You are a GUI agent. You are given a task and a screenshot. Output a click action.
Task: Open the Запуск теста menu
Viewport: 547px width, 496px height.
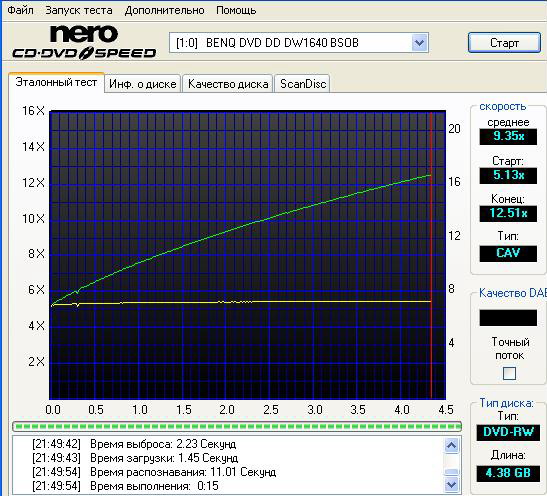pos(79,10)
